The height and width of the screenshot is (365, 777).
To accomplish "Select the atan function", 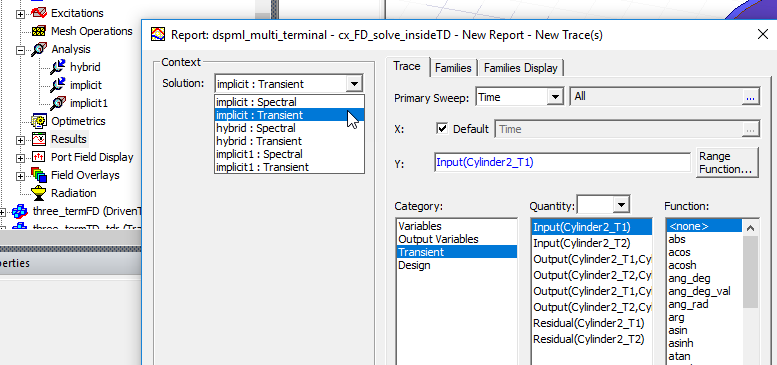I will [705, 356].
